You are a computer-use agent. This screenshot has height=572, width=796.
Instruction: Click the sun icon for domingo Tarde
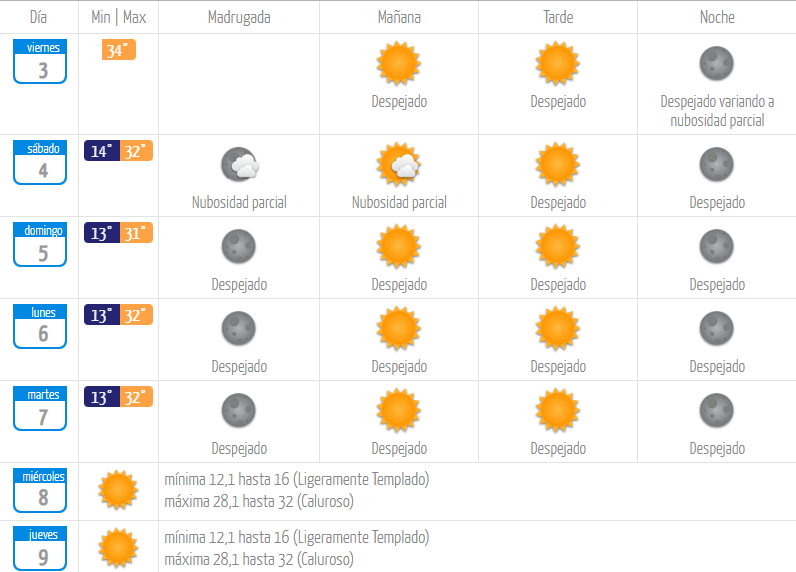point(557,246)
